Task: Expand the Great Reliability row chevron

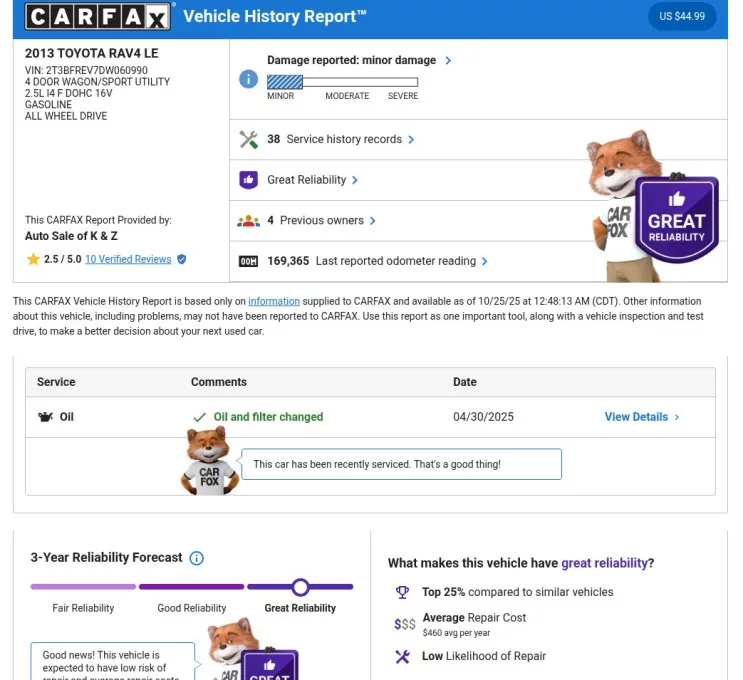Action: (x=355, y=180)
